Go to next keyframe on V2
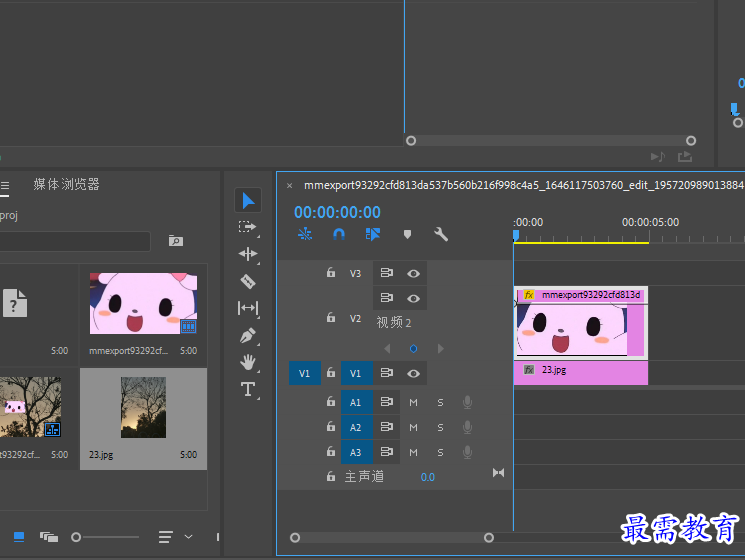745x560 pixels. point(440,349)
